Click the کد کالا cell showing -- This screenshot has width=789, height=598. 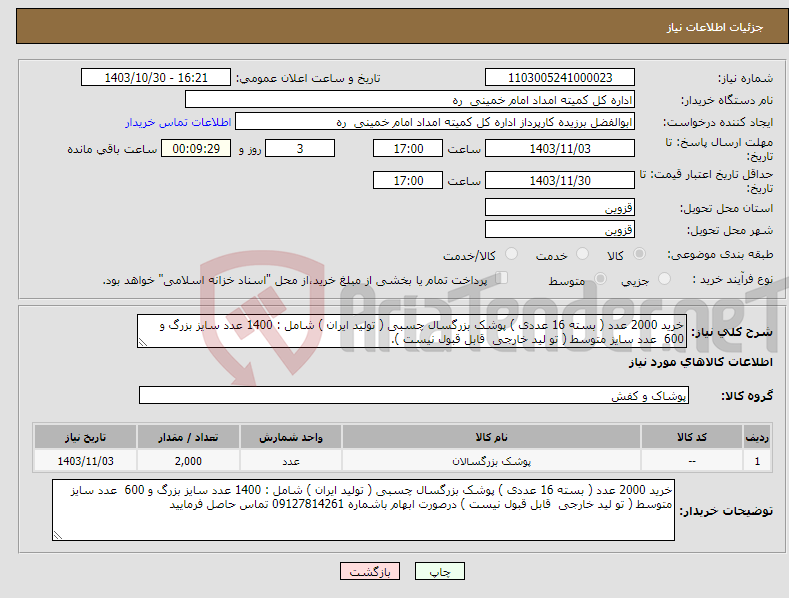pos(692,461)
